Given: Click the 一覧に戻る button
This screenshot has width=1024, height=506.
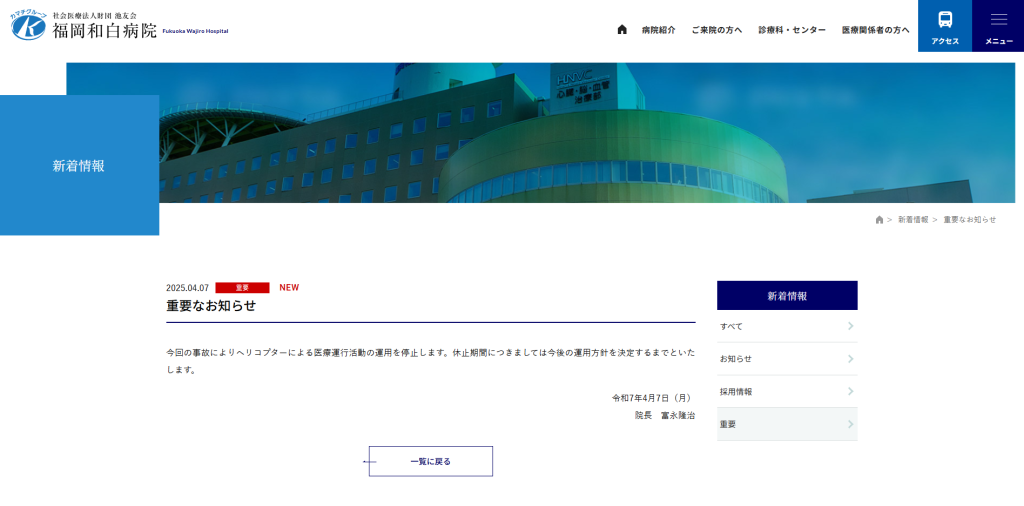Looking at the screenshot, I should click(x=431, y=461).
